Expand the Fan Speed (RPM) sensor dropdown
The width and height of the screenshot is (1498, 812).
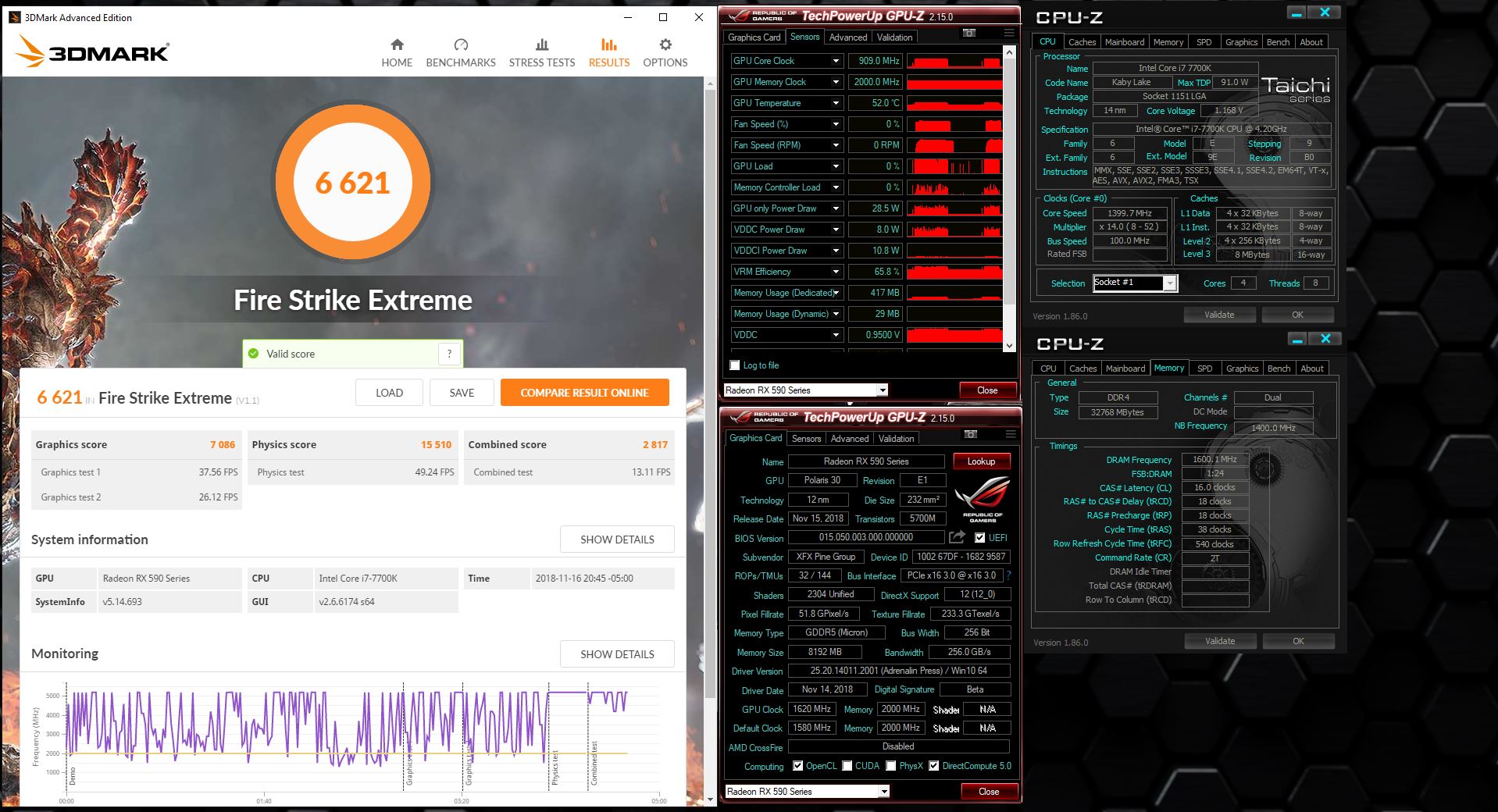(836, 145)
